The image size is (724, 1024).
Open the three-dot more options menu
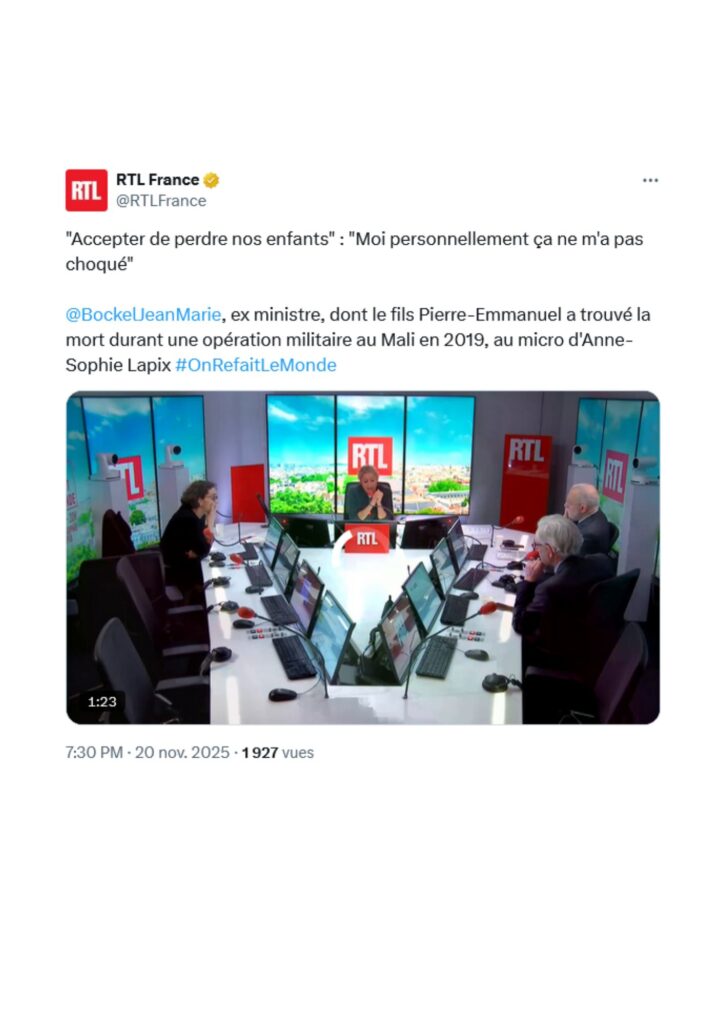point(650,180)
